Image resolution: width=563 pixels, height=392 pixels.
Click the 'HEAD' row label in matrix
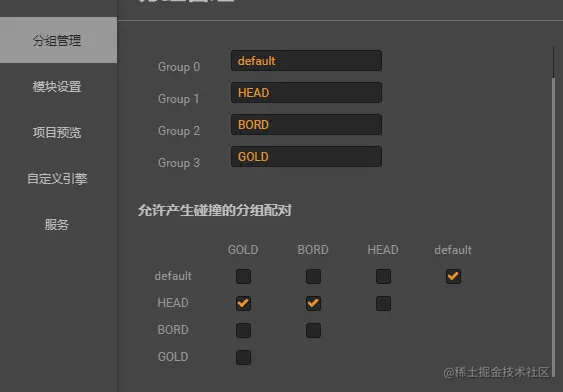coord(173,303)
